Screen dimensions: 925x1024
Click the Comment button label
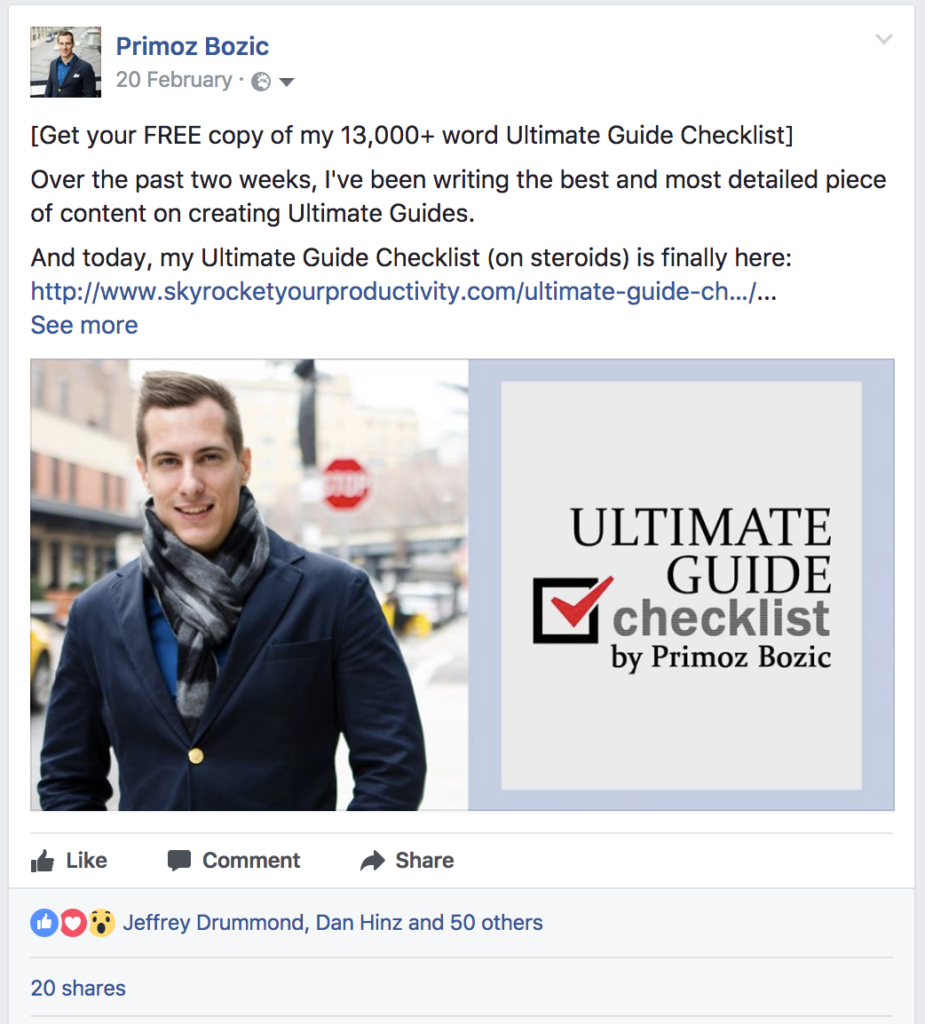(251, 861)
